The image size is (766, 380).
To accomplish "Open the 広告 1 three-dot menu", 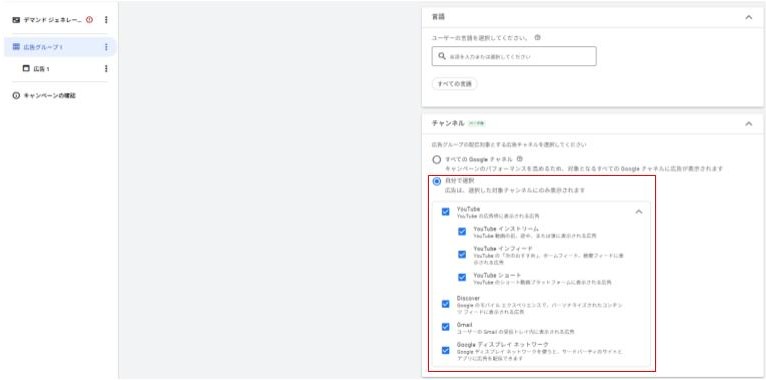I will point(106,69).
